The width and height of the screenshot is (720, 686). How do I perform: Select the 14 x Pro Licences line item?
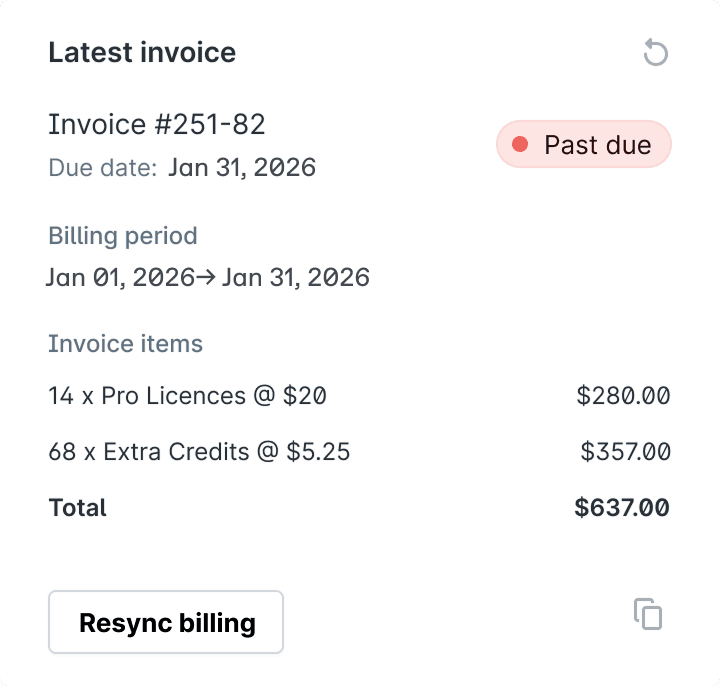click(x=187, y=396)
